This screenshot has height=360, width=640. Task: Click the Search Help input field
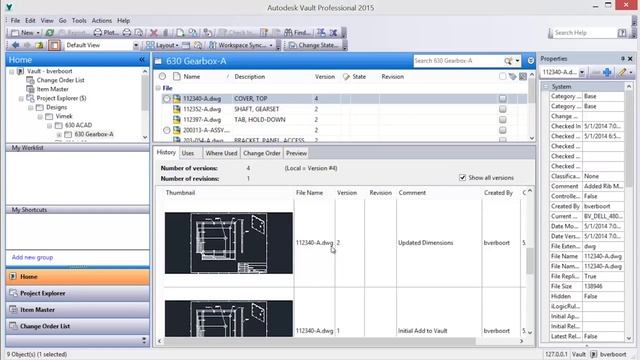tap(584, 33)
